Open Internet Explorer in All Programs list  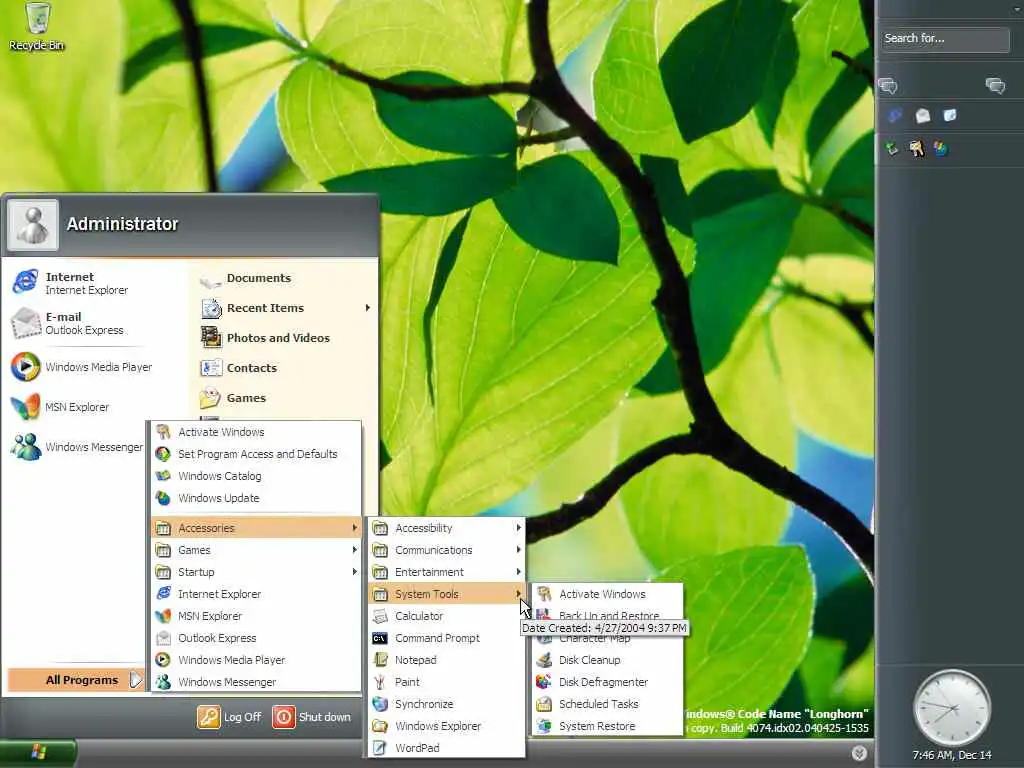tap(256, 594)
